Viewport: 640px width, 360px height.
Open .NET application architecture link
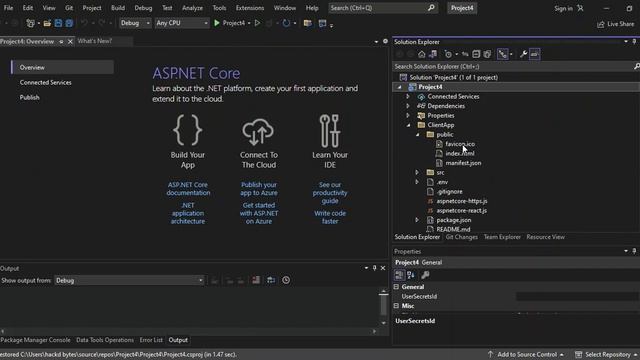(x=188, y=213)
